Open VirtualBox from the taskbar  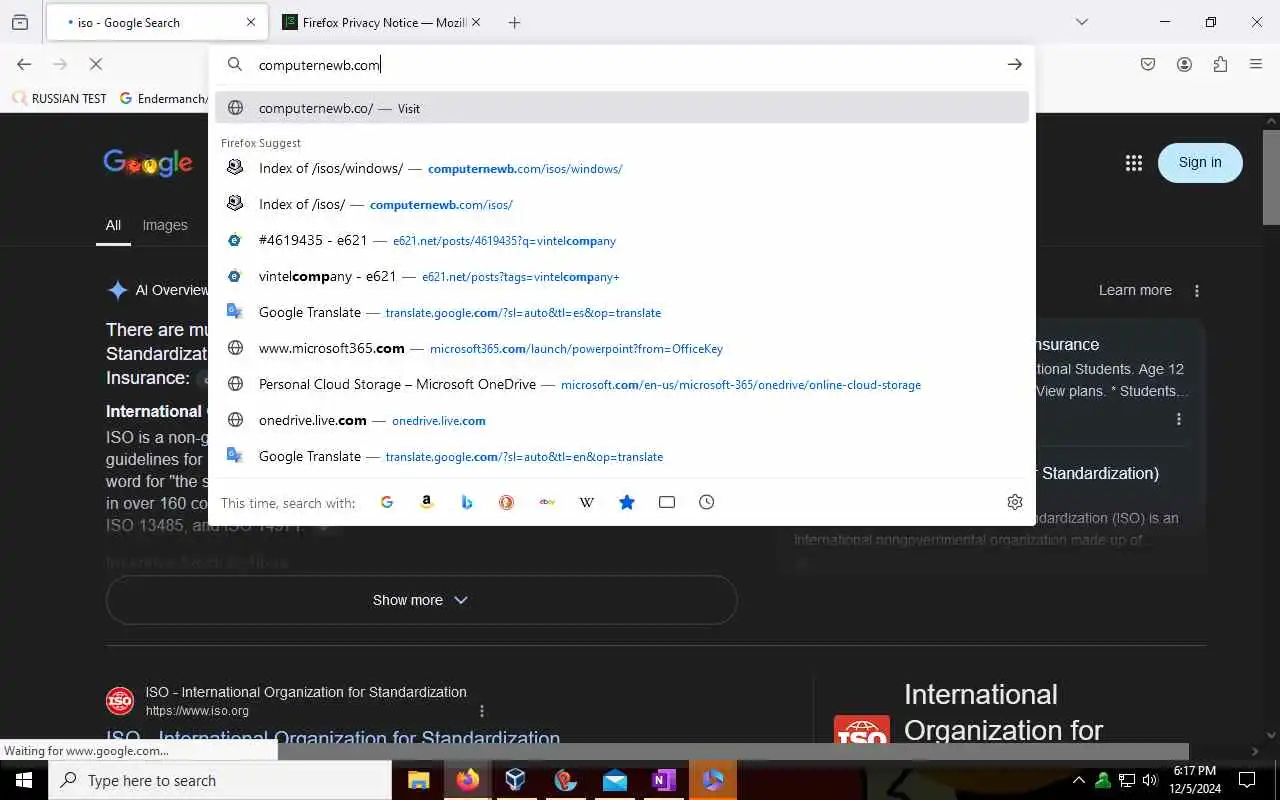point(516,780)
